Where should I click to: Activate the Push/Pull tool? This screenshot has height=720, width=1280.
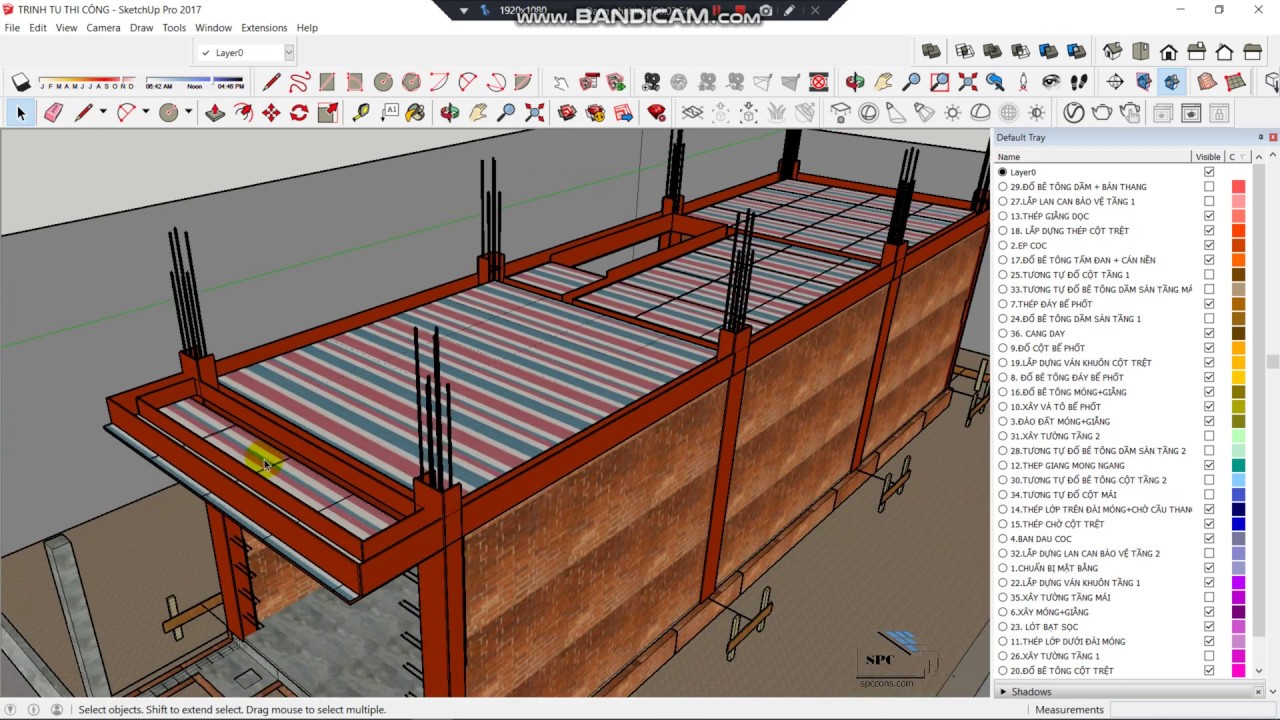pyautogui.click(x=215, y=113)
